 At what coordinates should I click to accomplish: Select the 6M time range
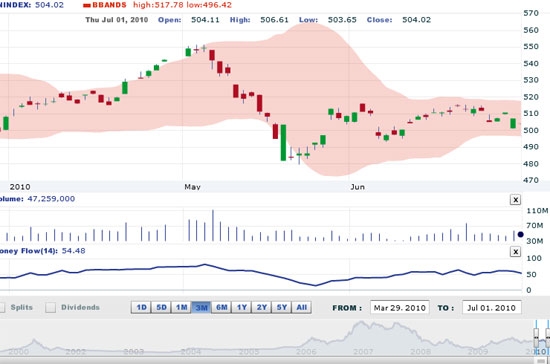[221, 308]
